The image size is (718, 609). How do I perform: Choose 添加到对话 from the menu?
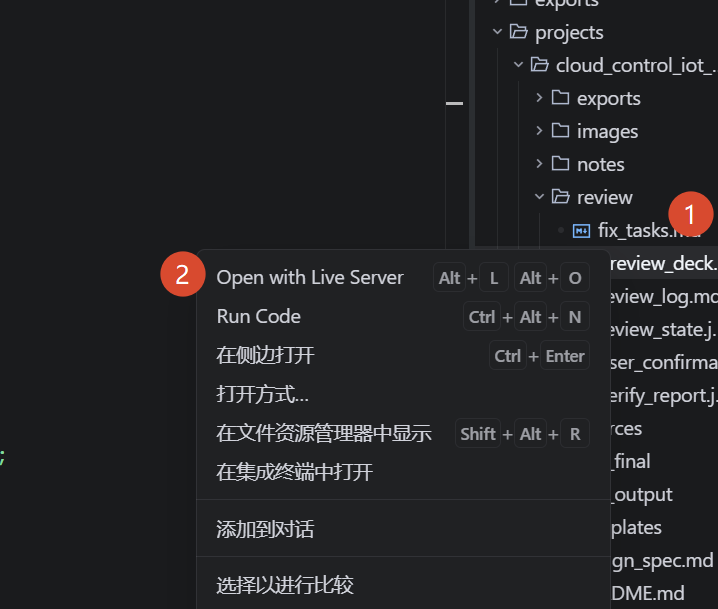click(265, 529)
